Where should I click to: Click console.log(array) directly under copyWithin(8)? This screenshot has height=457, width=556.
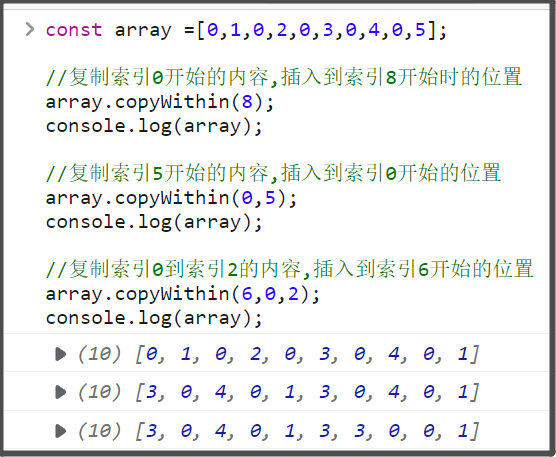pos(154,127)
